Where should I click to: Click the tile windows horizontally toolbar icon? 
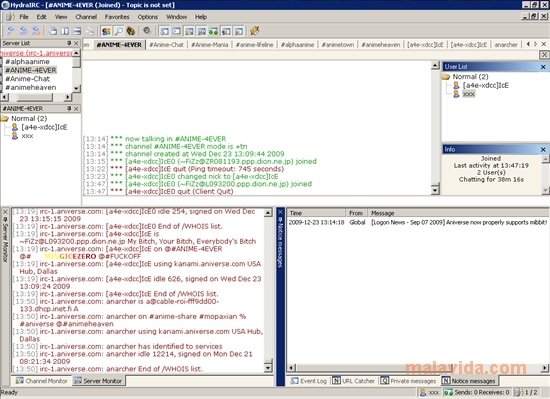click(x=77, y=31)
